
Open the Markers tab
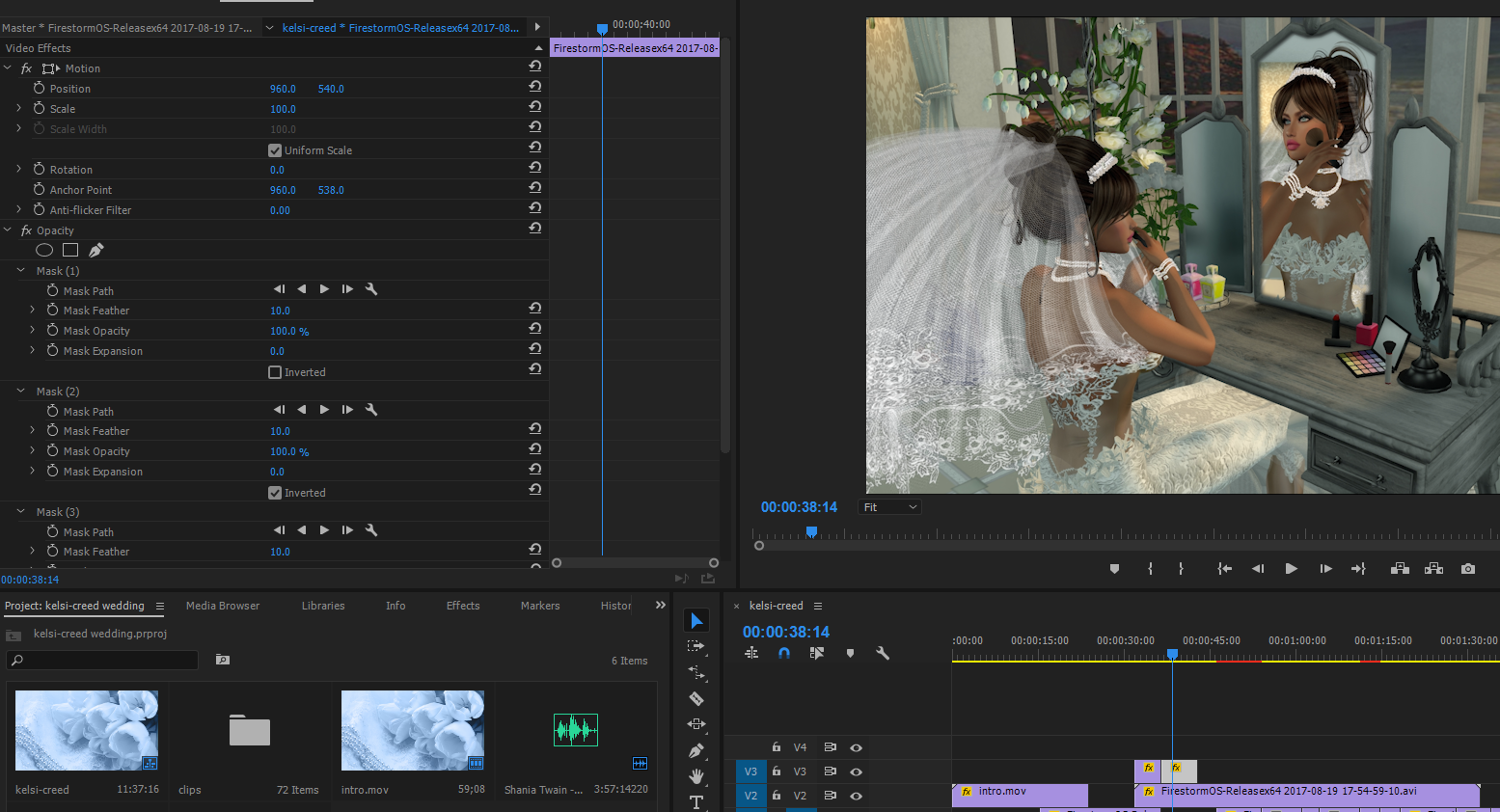coord(540,606)
